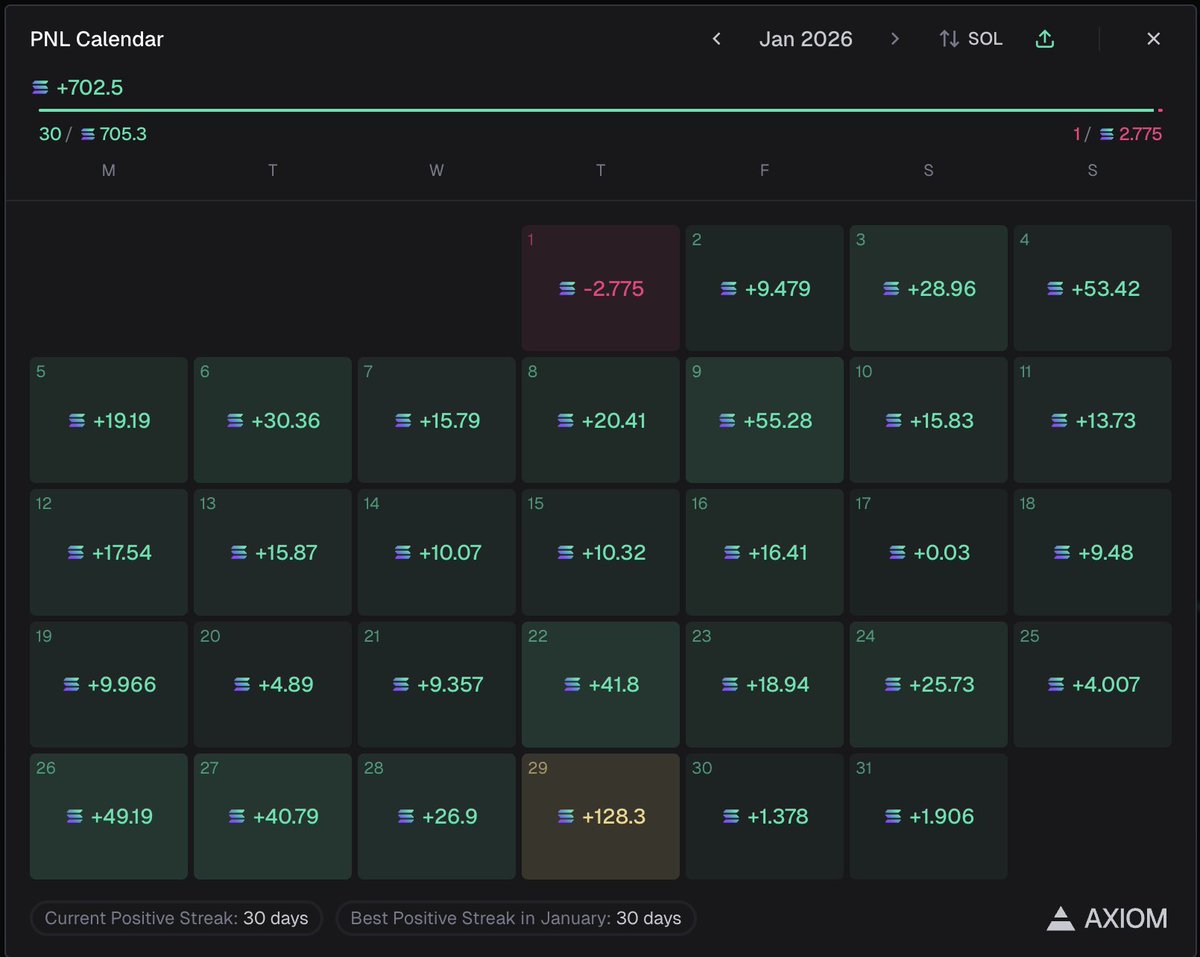
Task: Select day 14 cell showing +10.07
Action: [437, 552]
